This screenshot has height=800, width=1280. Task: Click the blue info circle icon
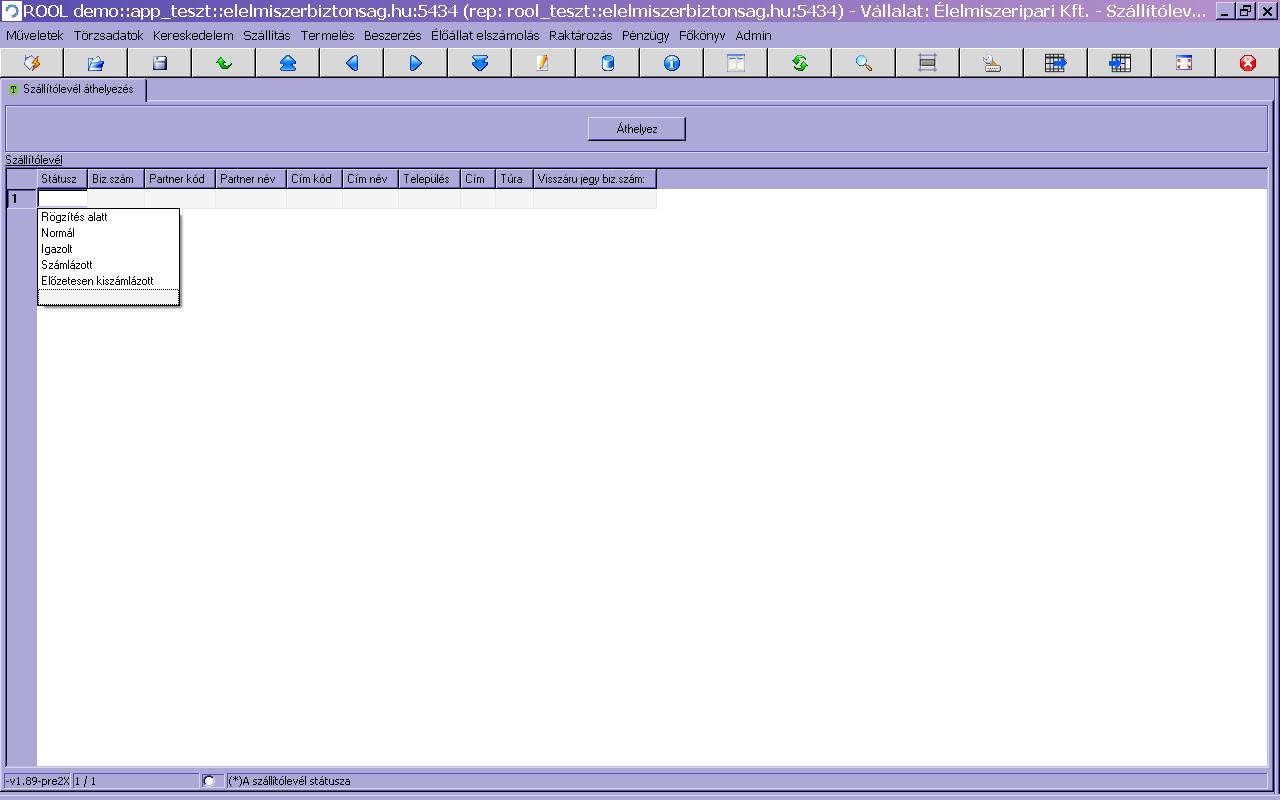(672, 63)
